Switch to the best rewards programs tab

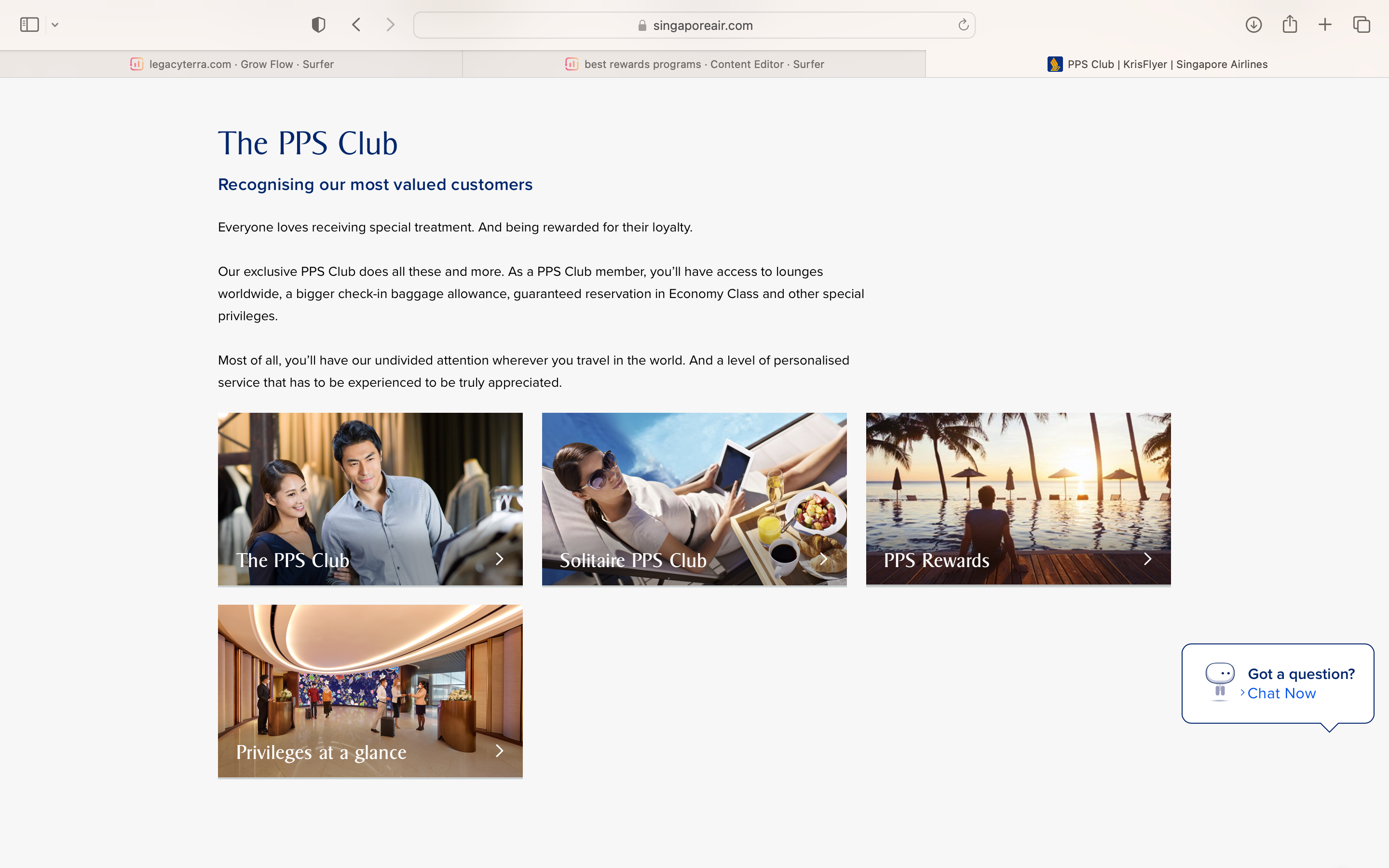point(694,64)
